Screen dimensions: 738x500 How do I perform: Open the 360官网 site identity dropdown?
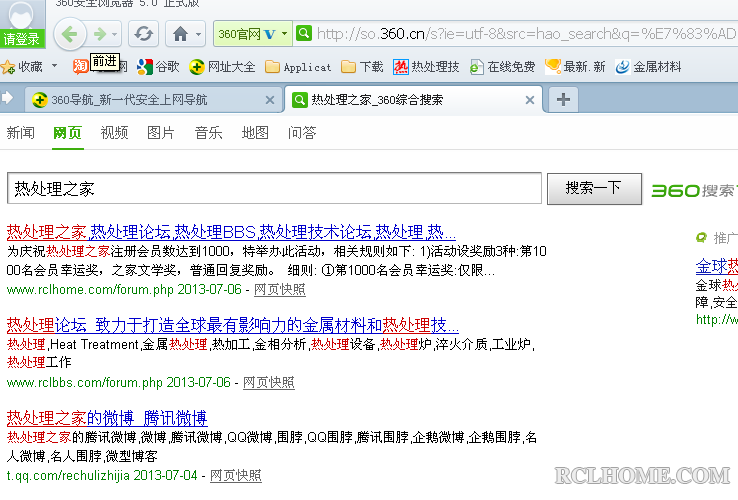click(x=253, y=34)
